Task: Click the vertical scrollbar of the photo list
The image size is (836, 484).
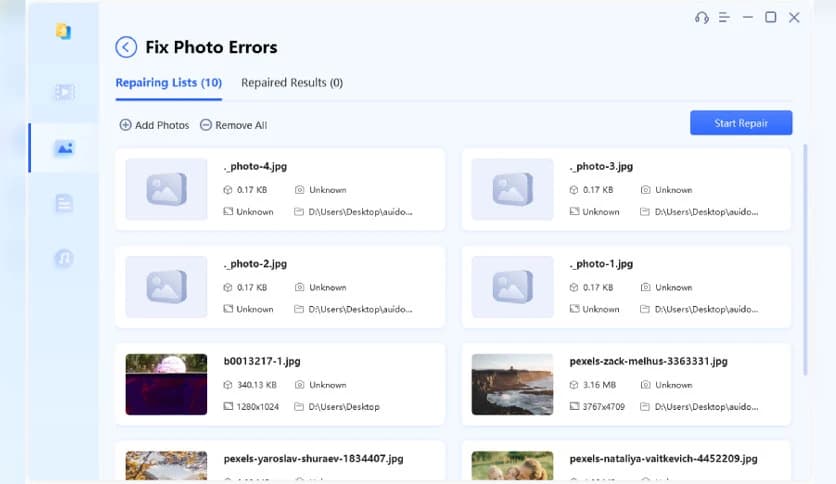Action: [805, 260]
